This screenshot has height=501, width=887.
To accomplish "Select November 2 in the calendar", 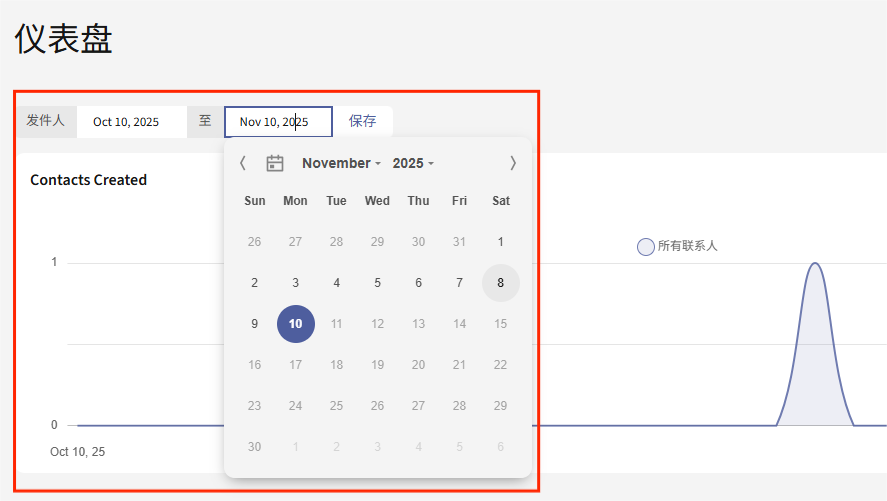I will [x=255, y=283].
